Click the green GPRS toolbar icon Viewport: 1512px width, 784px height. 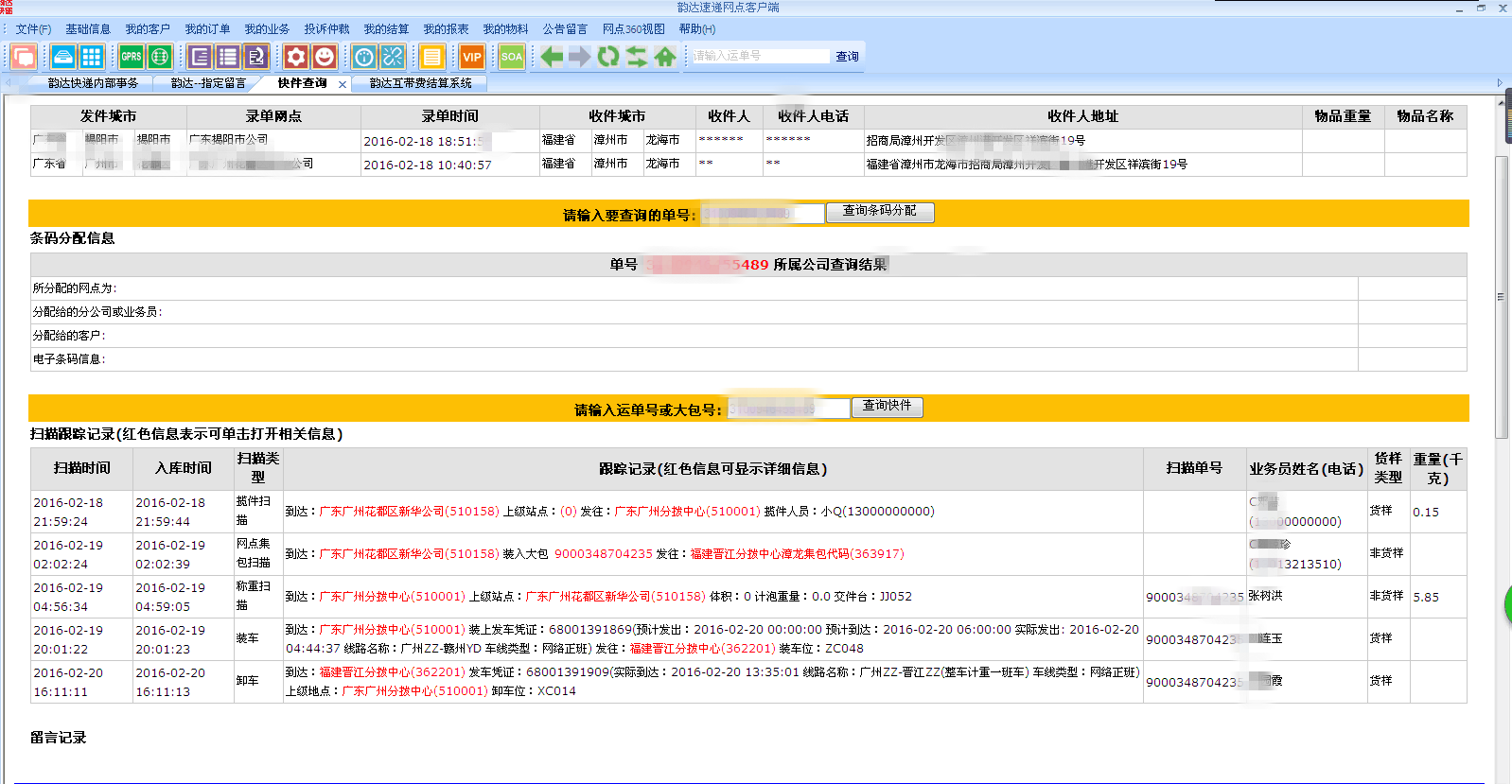(x=132, y=57)
